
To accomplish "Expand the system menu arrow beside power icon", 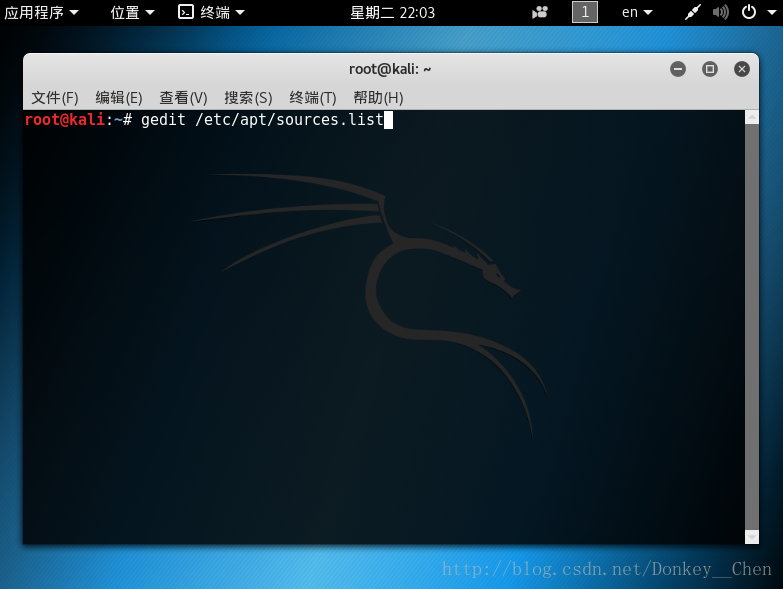I will (772, 12).
